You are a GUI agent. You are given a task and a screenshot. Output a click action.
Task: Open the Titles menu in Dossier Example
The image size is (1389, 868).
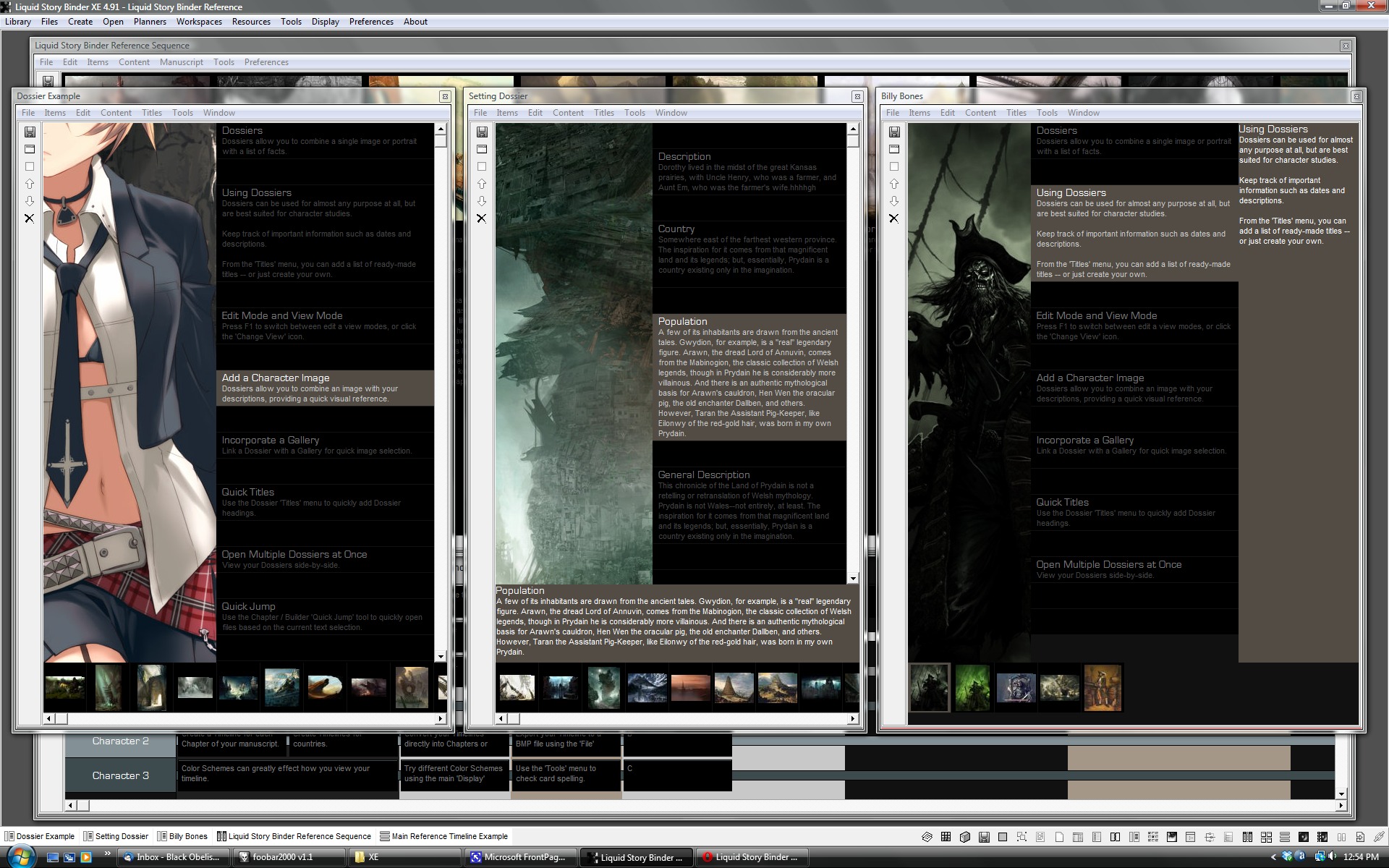pyautogui.click(x=151, y=113)
